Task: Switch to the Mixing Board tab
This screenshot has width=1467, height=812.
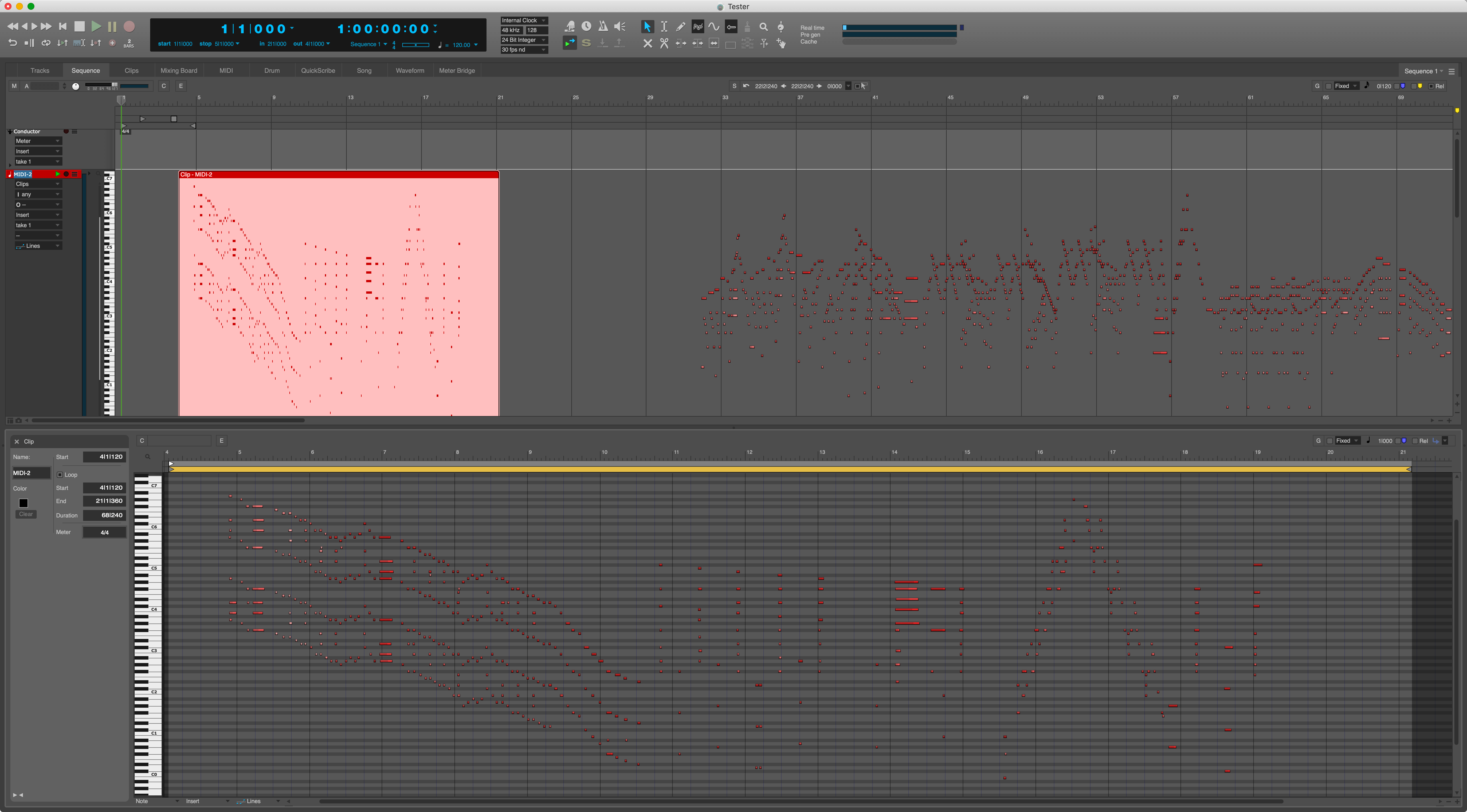Action: tap(179, 70)
